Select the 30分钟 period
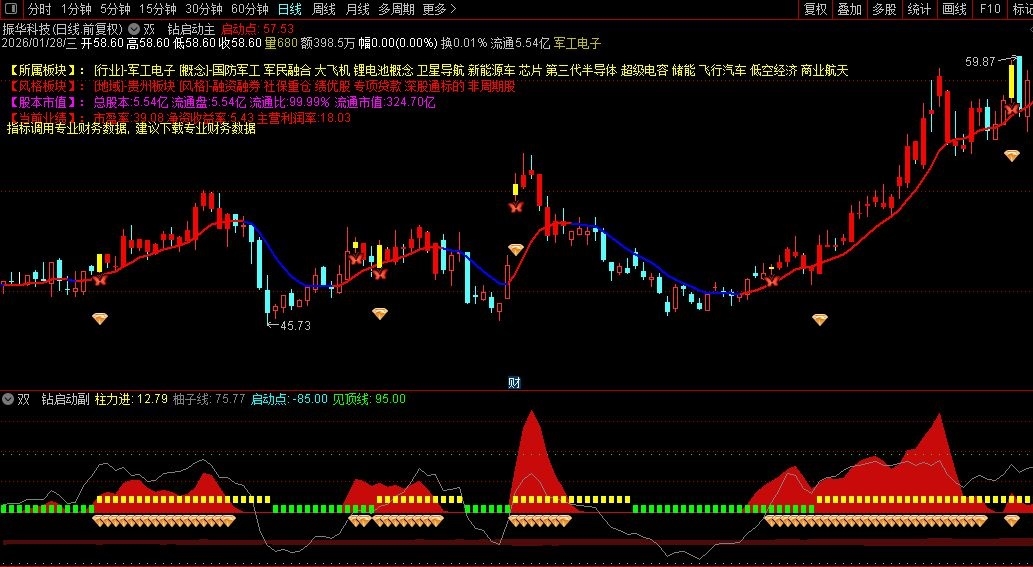This screenshot has height=567, width=1033. click(204, 9)
